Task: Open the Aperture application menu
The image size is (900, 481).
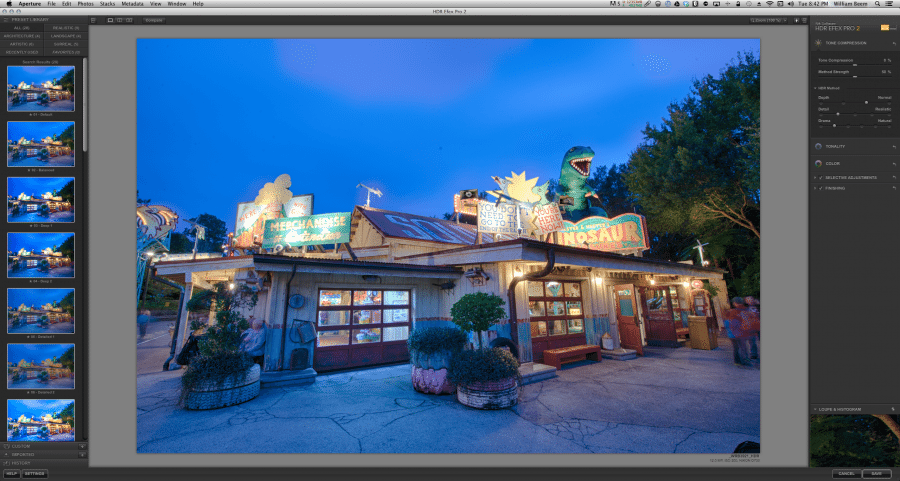Action: click(x=29, y=3)
